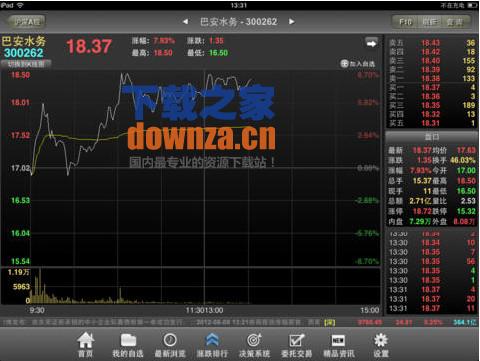Click inner volume 7.29万
The width and height of the screenshot is (480, 361).
420,222
